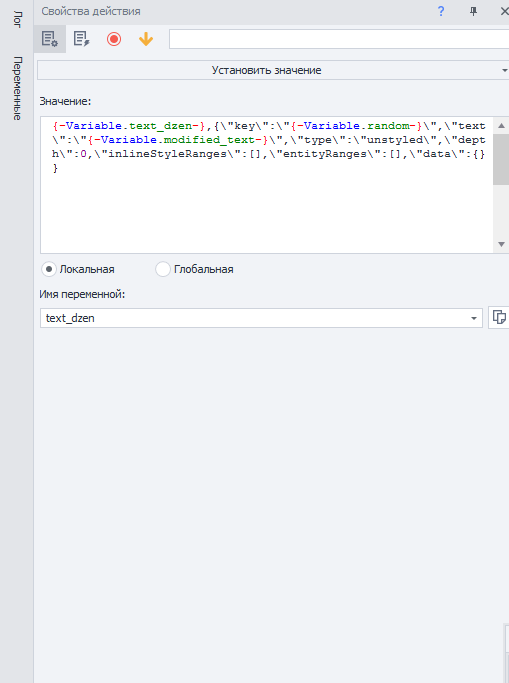Focus the empty toolbar comment field
Screen dimensions: 509x683
pyautogui.click(x=339, y=39)
